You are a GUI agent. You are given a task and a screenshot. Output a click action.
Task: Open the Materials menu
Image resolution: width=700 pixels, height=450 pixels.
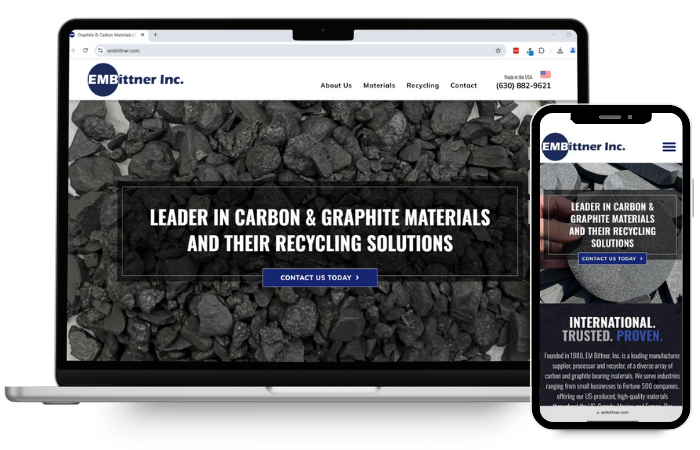[x=379, y=85]
